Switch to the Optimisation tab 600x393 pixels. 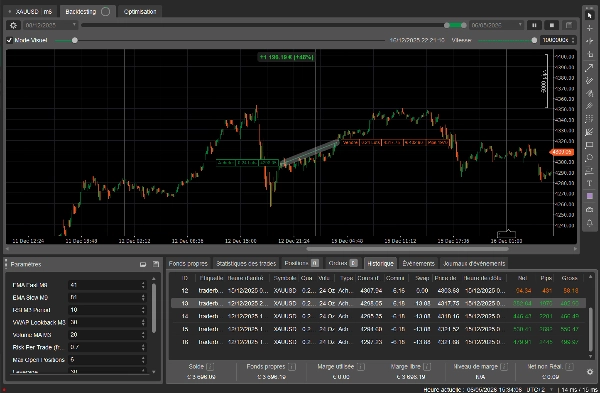pyautogui.click(x=140, y=11)
